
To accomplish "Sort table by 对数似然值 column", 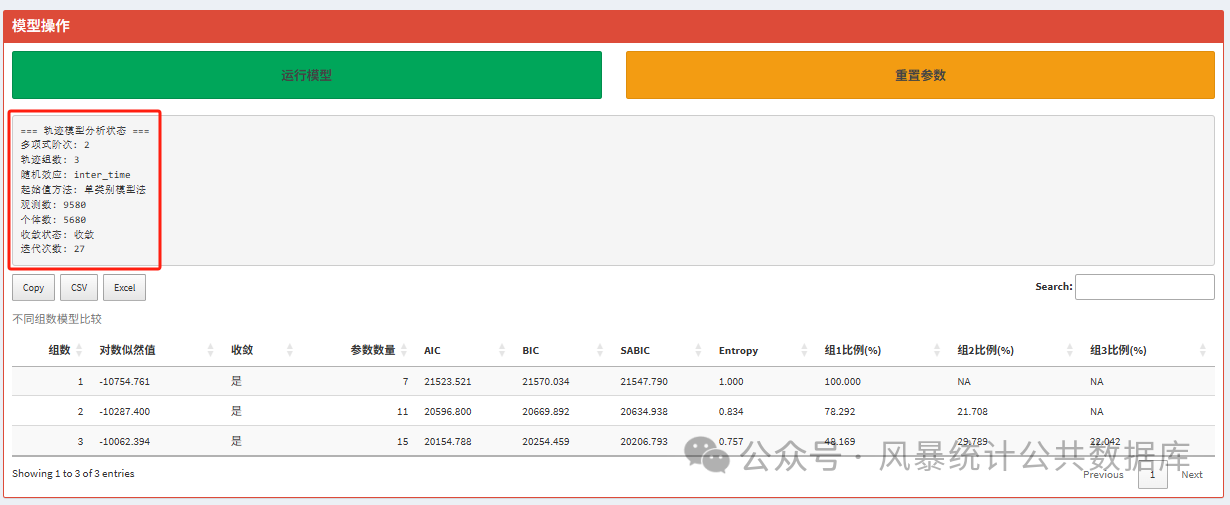I will click(x=156, y=350).
